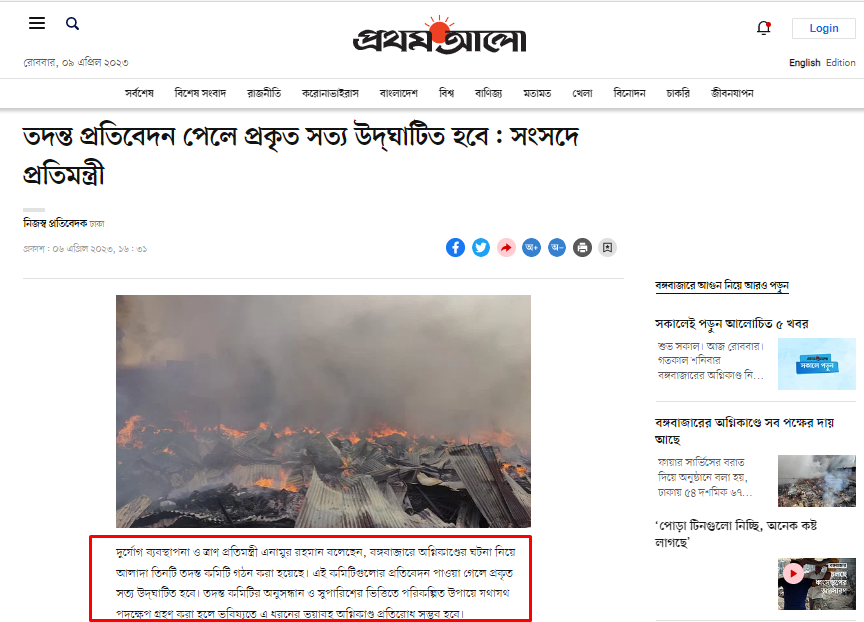Switch to English Edition
The image size is (864, 622).
pyautogui.click(x=822, y=63)
